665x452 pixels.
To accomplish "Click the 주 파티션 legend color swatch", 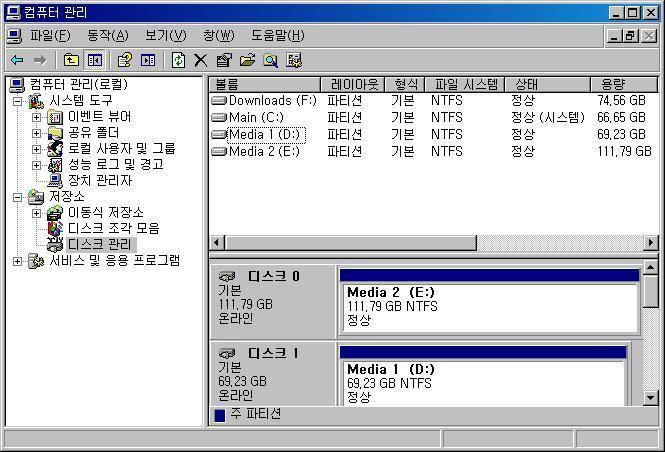I will 220,416.
